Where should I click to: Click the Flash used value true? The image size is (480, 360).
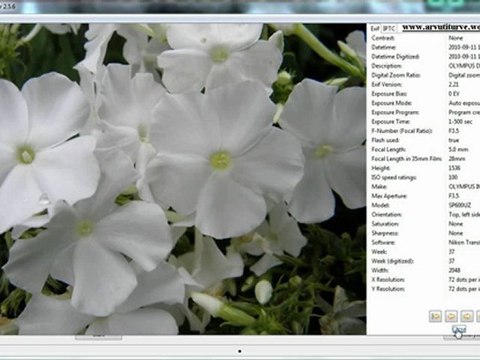click(x=454, y=140)
